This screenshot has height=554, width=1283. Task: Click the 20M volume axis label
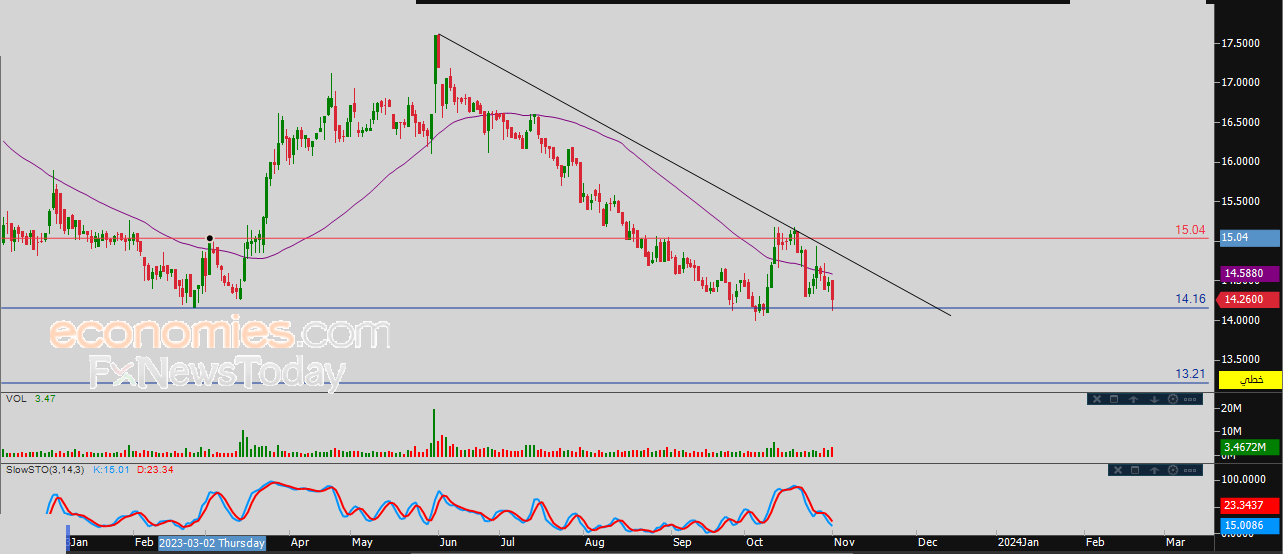[x=1231, y=409]
